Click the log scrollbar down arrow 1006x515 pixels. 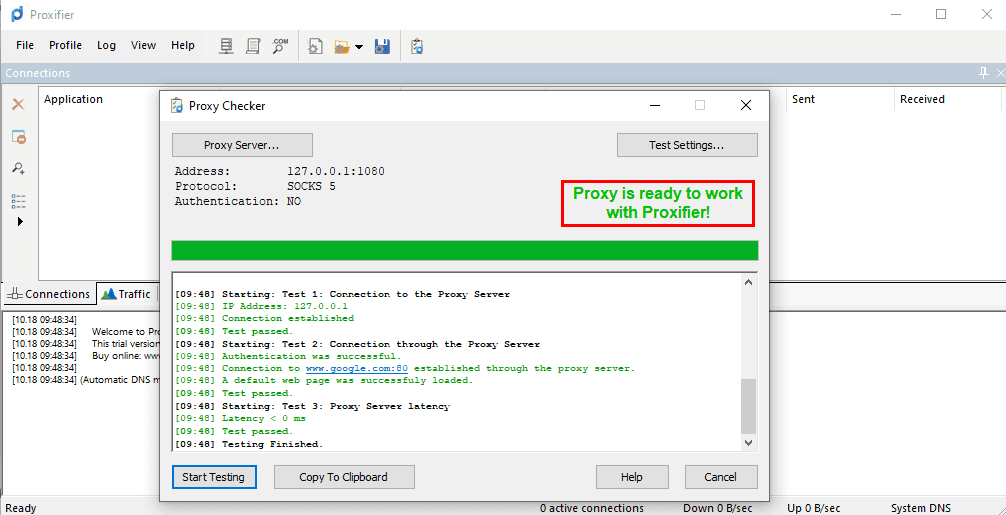(x=749, y=443)
